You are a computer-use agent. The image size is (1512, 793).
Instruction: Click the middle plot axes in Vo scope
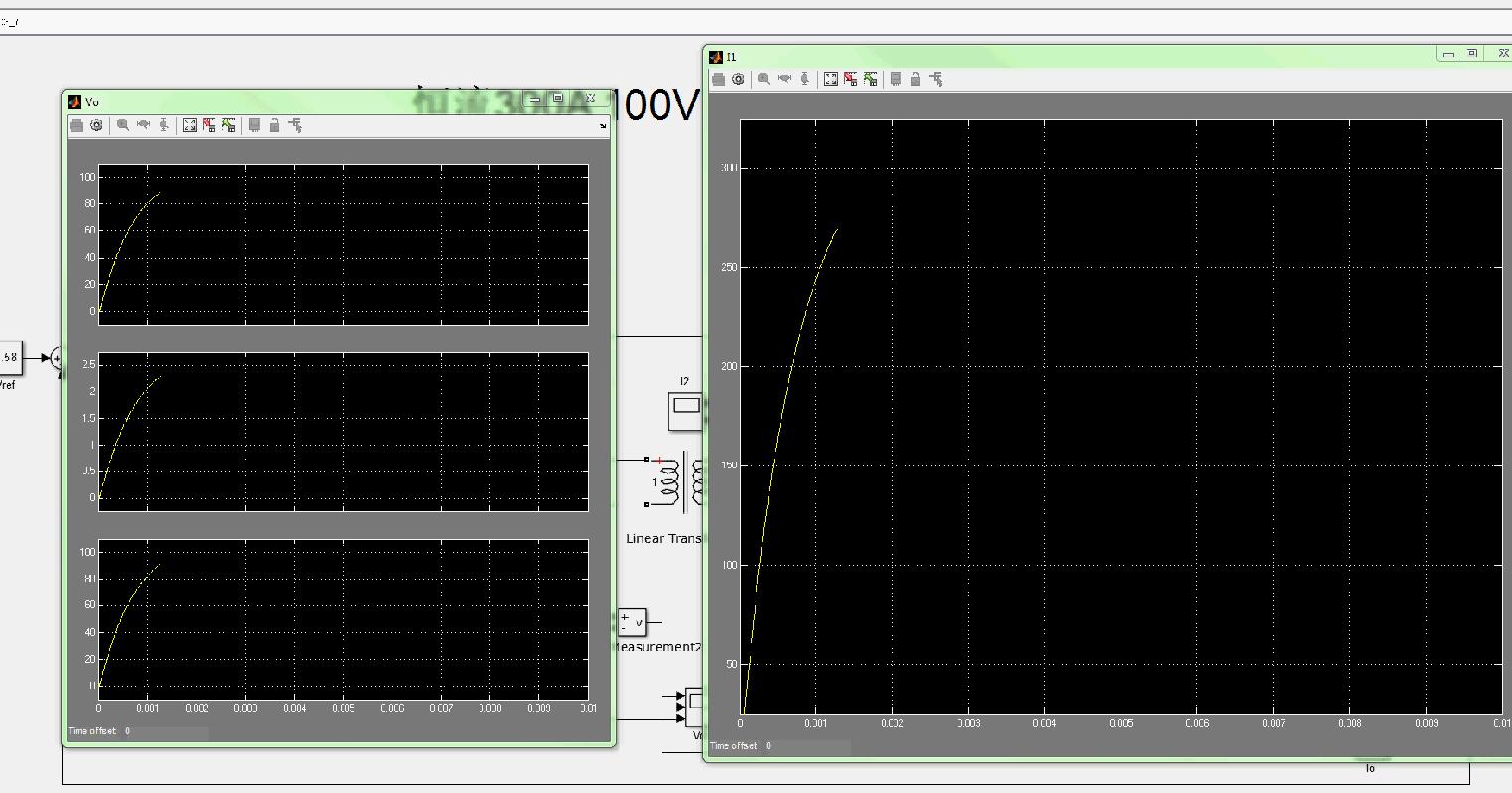click(344, 432)
